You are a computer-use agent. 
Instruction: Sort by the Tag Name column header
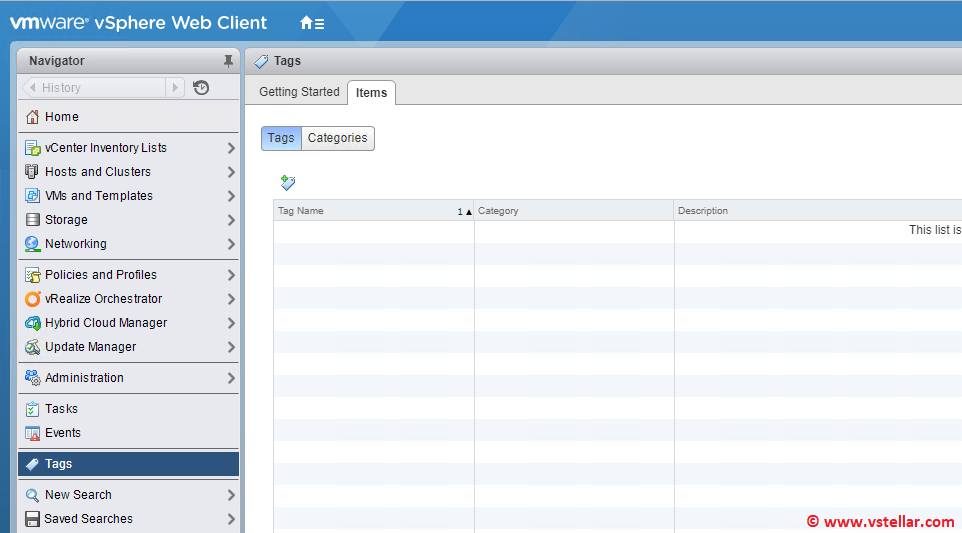click(x=360, y=211)
